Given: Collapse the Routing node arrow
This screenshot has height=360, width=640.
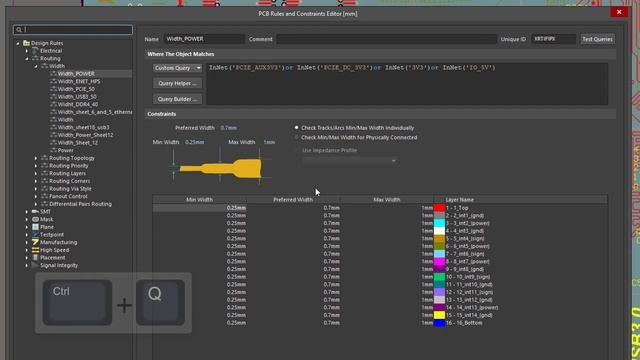Looking at the screenshot, I should [27, 59].
